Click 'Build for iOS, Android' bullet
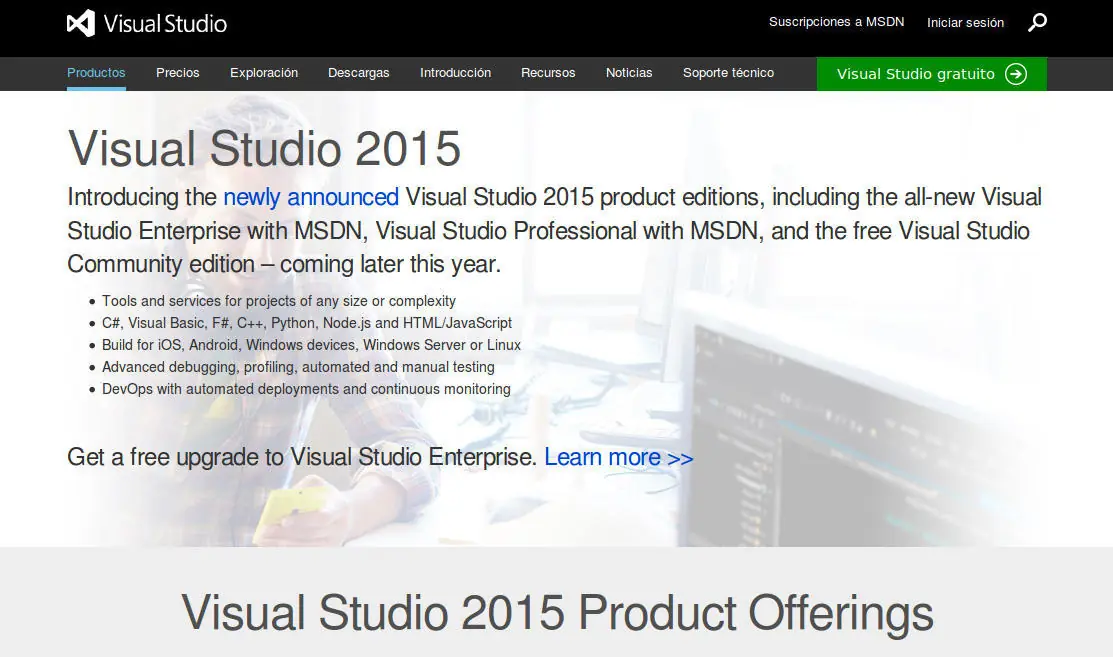Image resolution: width=1113 pixels, height=657 pixels. 311,345
